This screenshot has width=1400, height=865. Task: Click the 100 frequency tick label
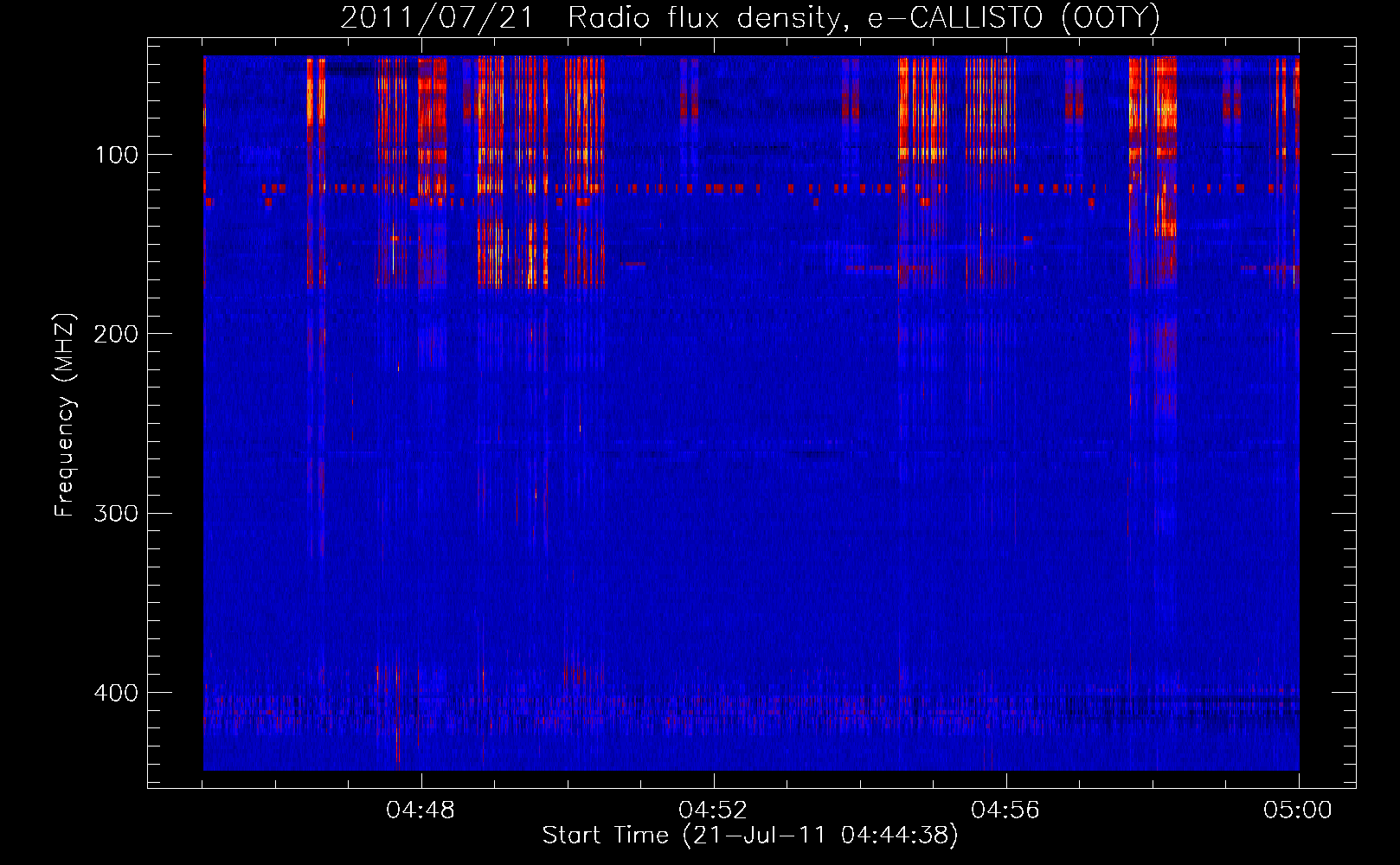pyautogui.click(x=117, y=156)
